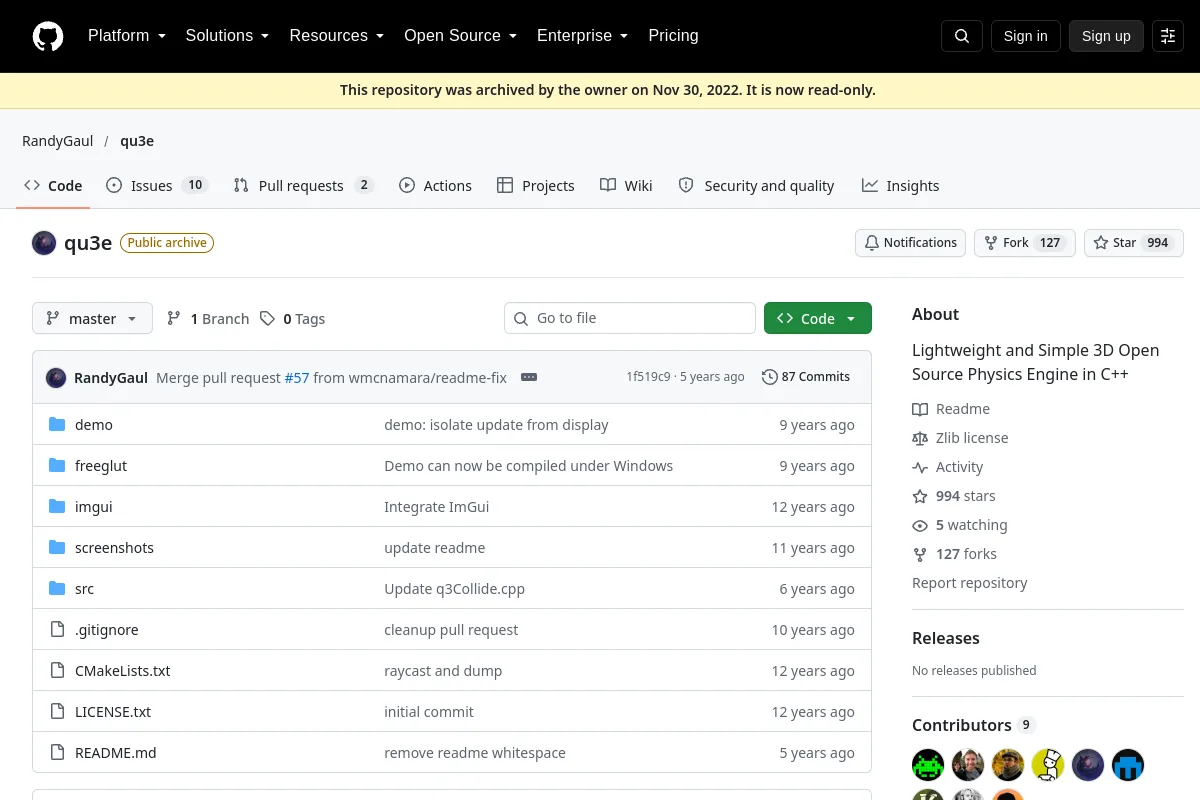This screenshot has width=1200, height=800.
Task: Open the src folder icon
Action: (57, 589)
